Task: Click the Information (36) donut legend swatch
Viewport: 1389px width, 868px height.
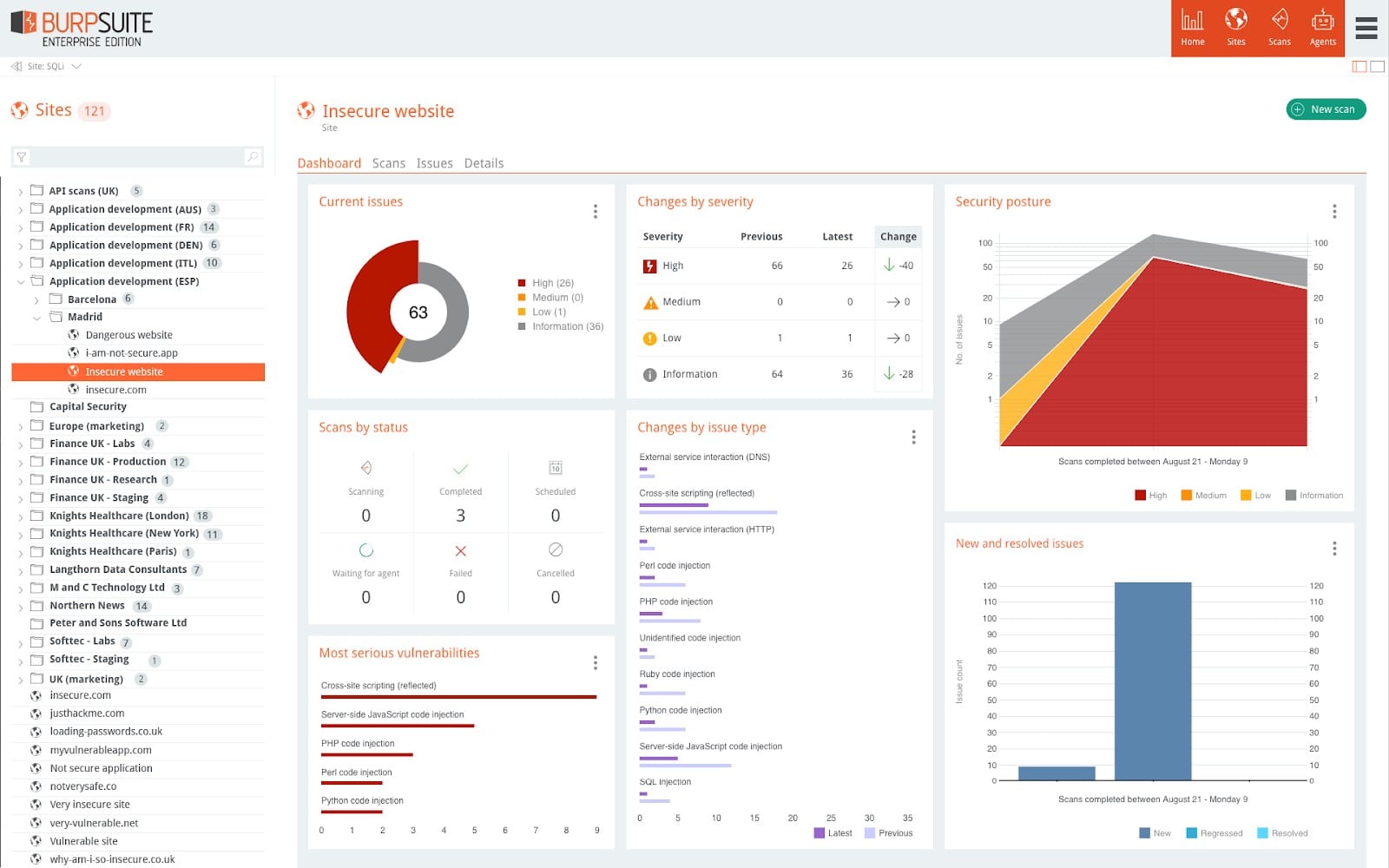Action: (x=522, y=326)
